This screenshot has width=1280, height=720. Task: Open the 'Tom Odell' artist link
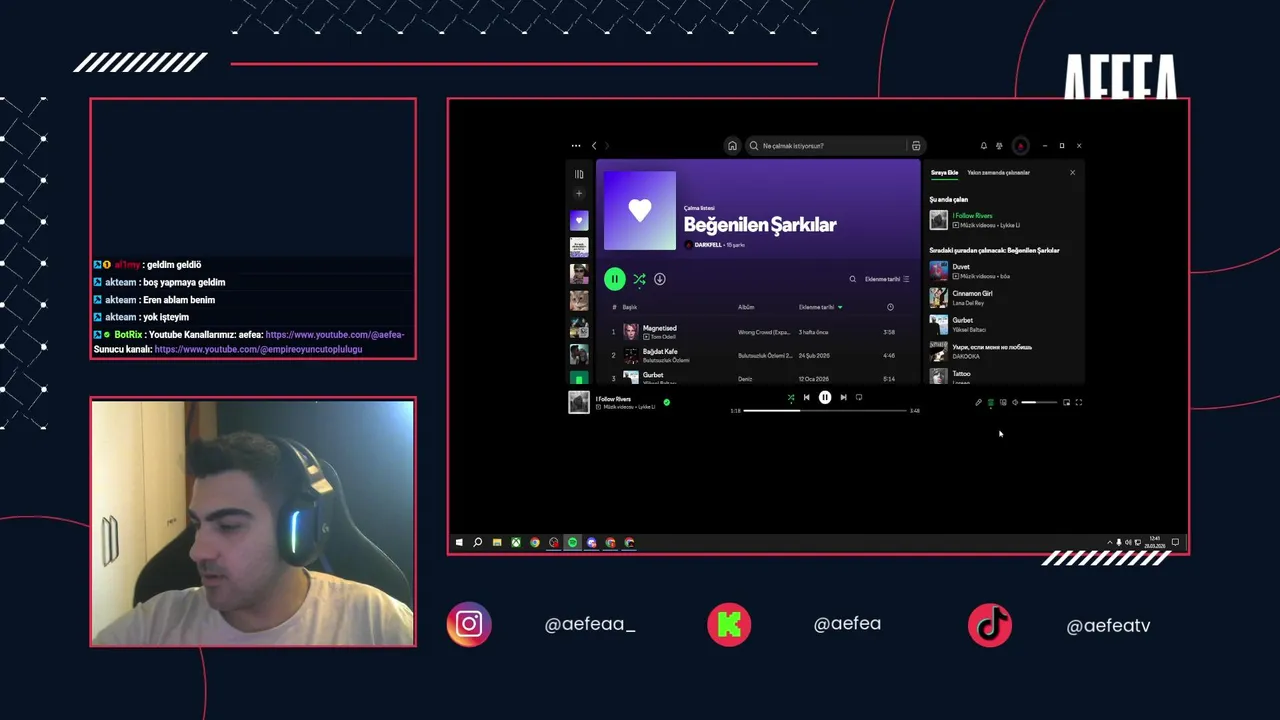click(663, 337)
